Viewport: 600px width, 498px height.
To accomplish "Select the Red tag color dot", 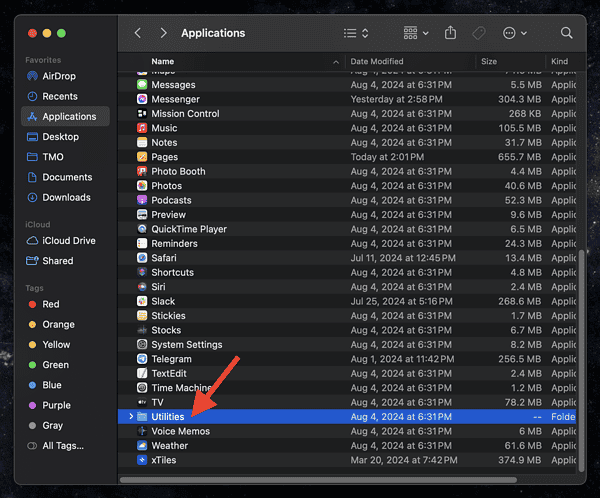I will tap(33, 304).
